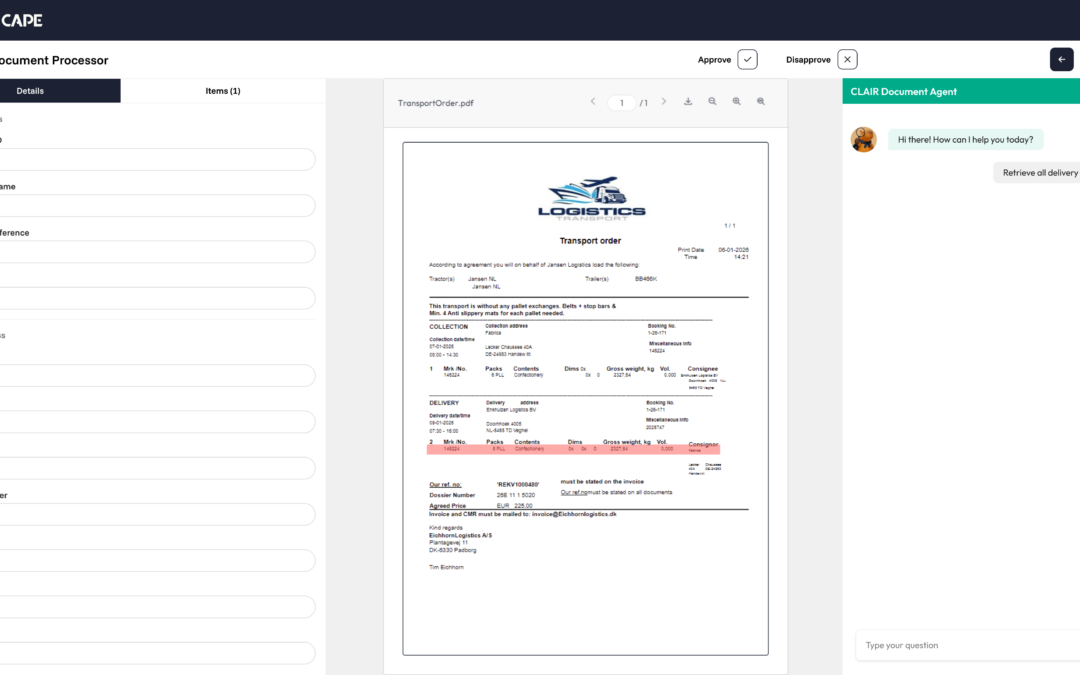Reset zoom with the dark-filled magnifier icon
1080x675 pixels.
coord(761,102)
